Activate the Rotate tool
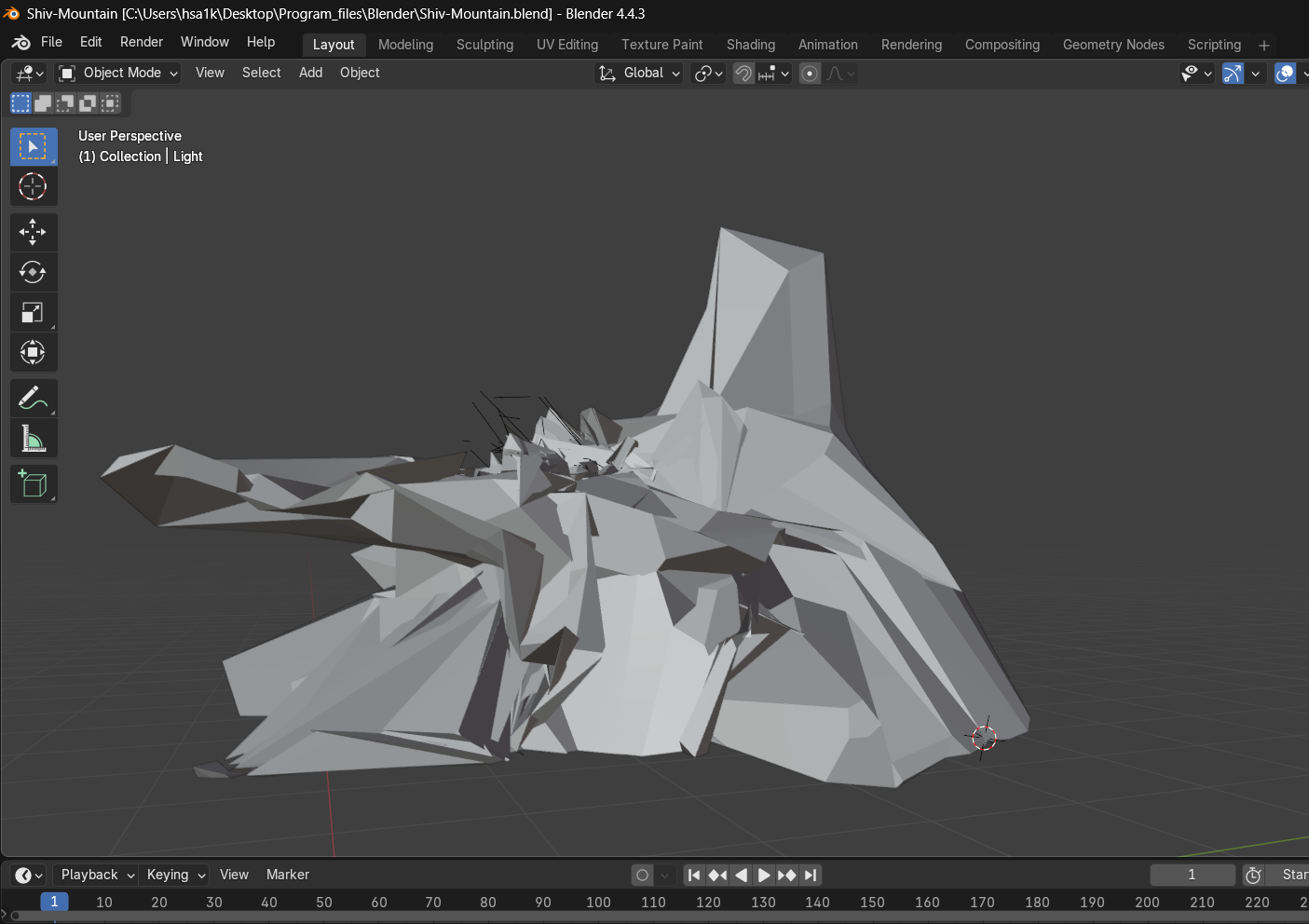 pyautogui.click(x=33, y=272)
